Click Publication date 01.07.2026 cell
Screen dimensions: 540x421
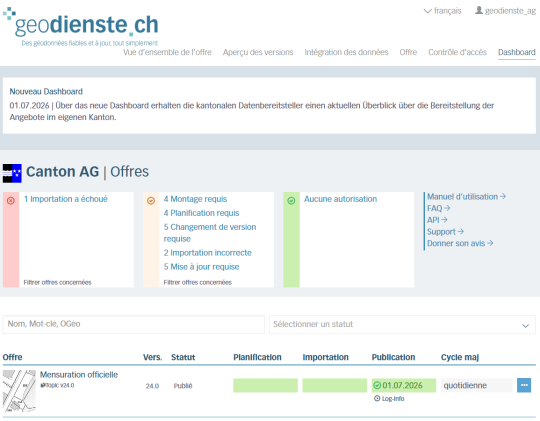(x=404, y=386)
